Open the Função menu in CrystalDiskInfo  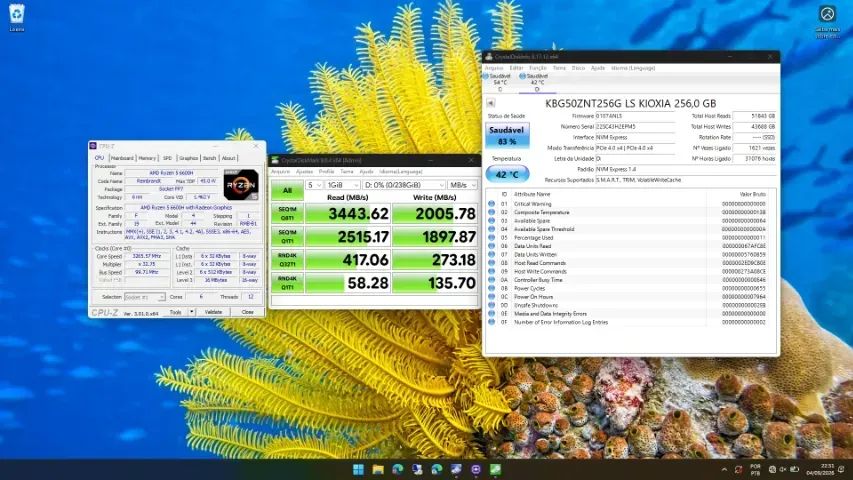tap(538, 68)
